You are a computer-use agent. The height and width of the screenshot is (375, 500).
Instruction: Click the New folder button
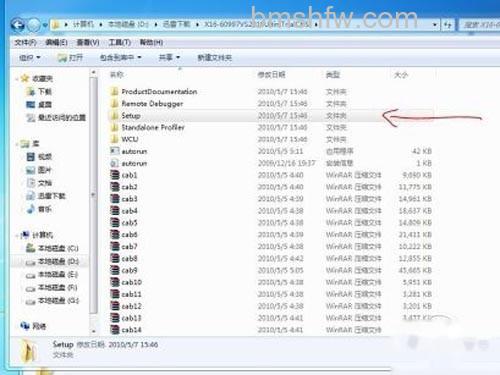coord(215,58)
